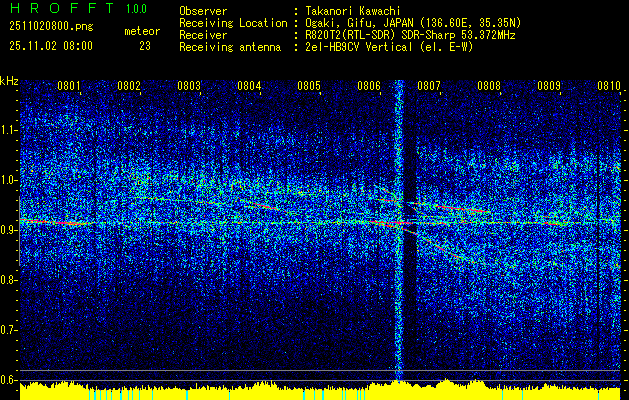Click time marker 0805

click(309, 86)
